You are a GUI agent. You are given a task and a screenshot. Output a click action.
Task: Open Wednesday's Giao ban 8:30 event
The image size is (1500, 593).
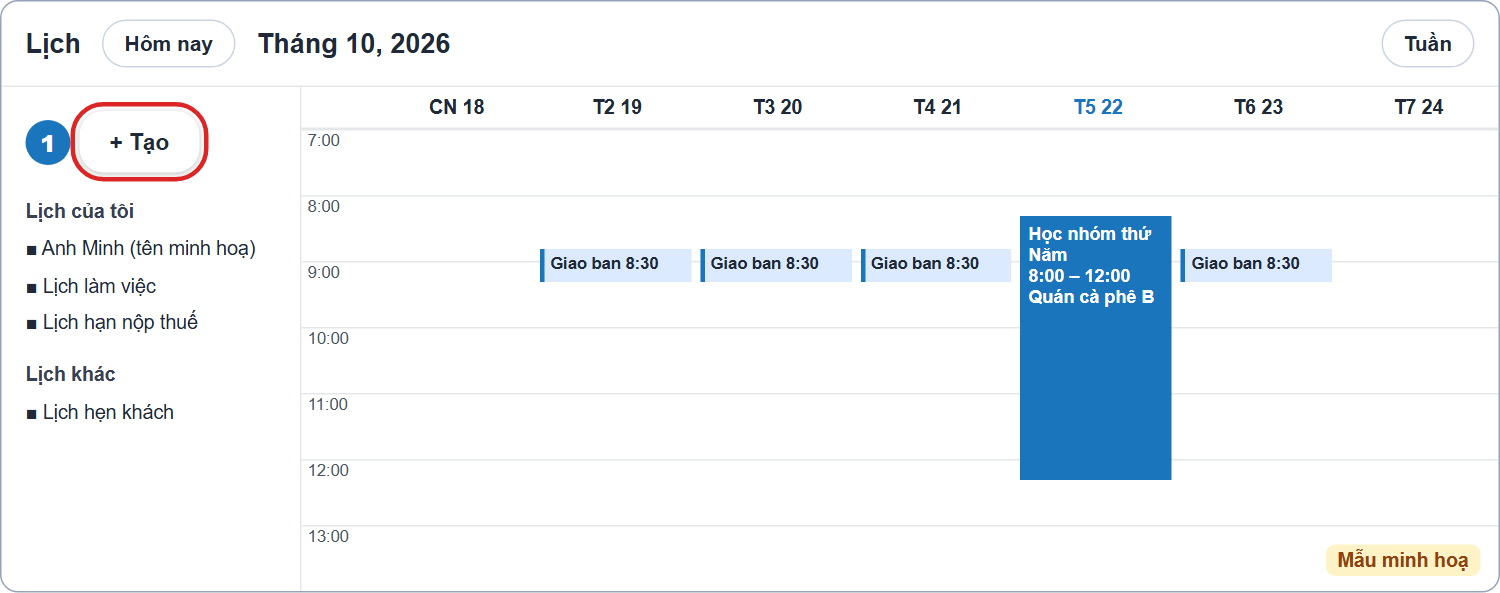(x=936, y=265)
